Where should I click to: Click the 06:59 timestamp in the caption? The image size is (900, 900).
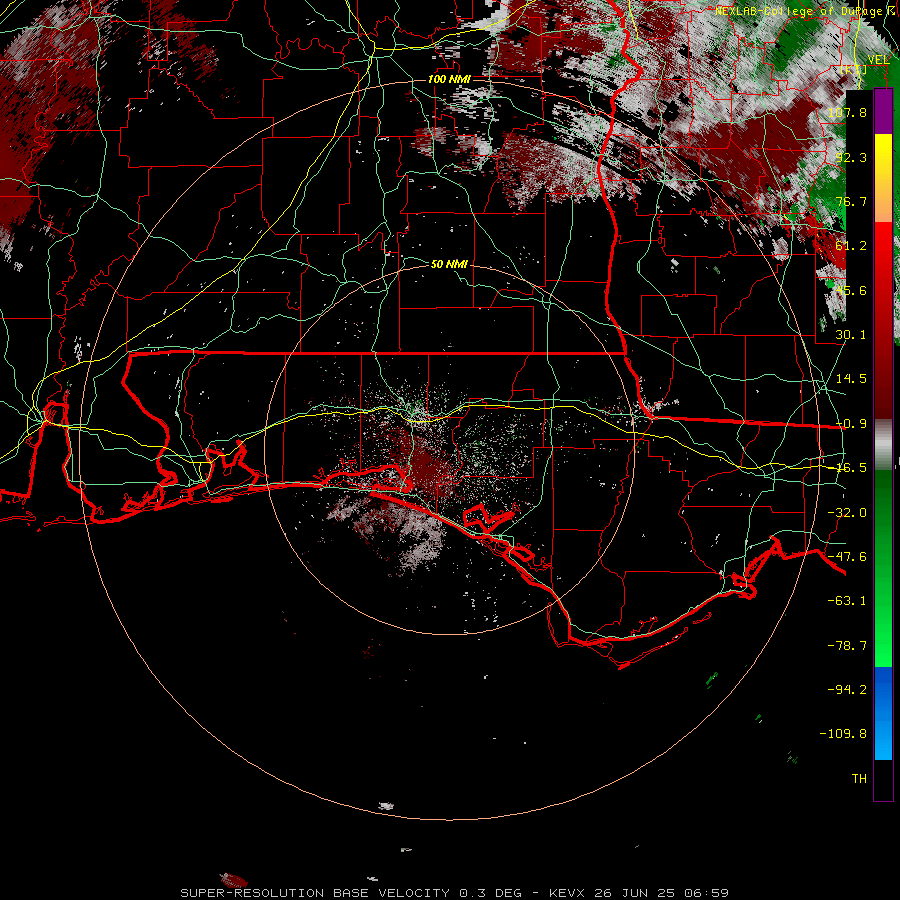705,893
